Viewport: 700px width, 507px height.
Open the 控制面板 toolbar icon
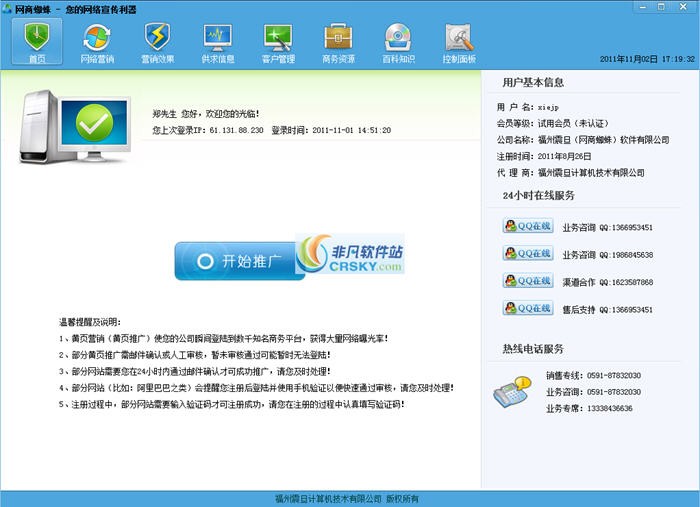(x=459, y=42)
